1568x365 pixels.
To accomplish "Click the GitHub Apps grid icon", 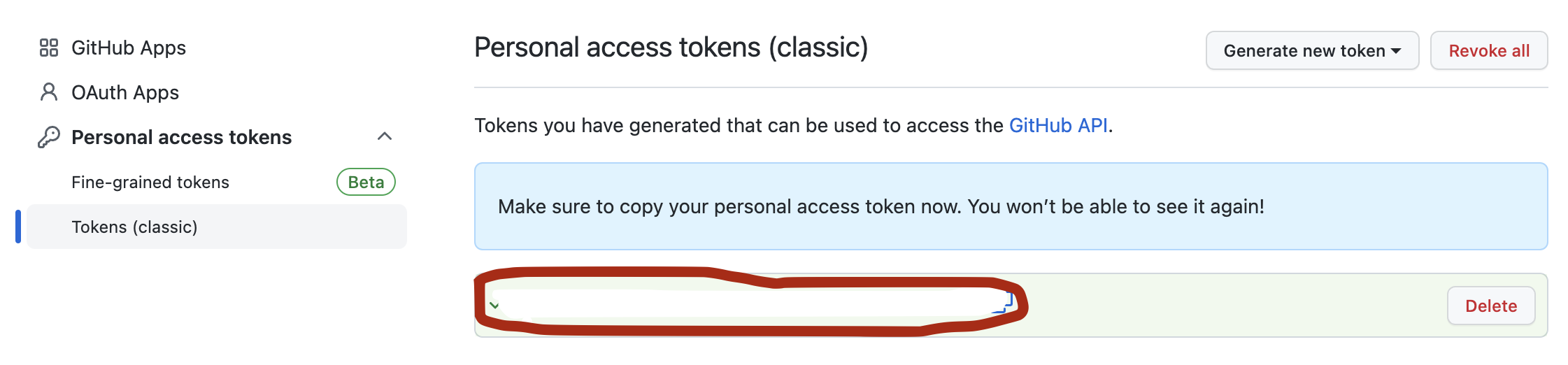I will tap(49, 48).
